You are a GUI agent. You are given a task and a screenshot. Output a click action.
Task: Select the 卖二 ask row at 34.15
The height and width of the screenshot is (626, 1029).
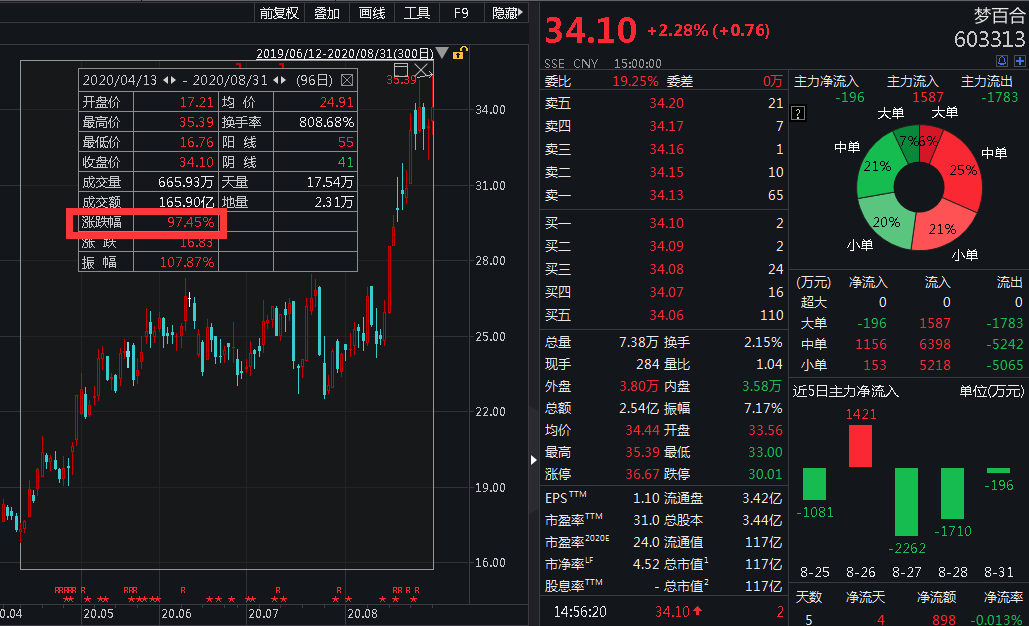click(x=663, y=173)
